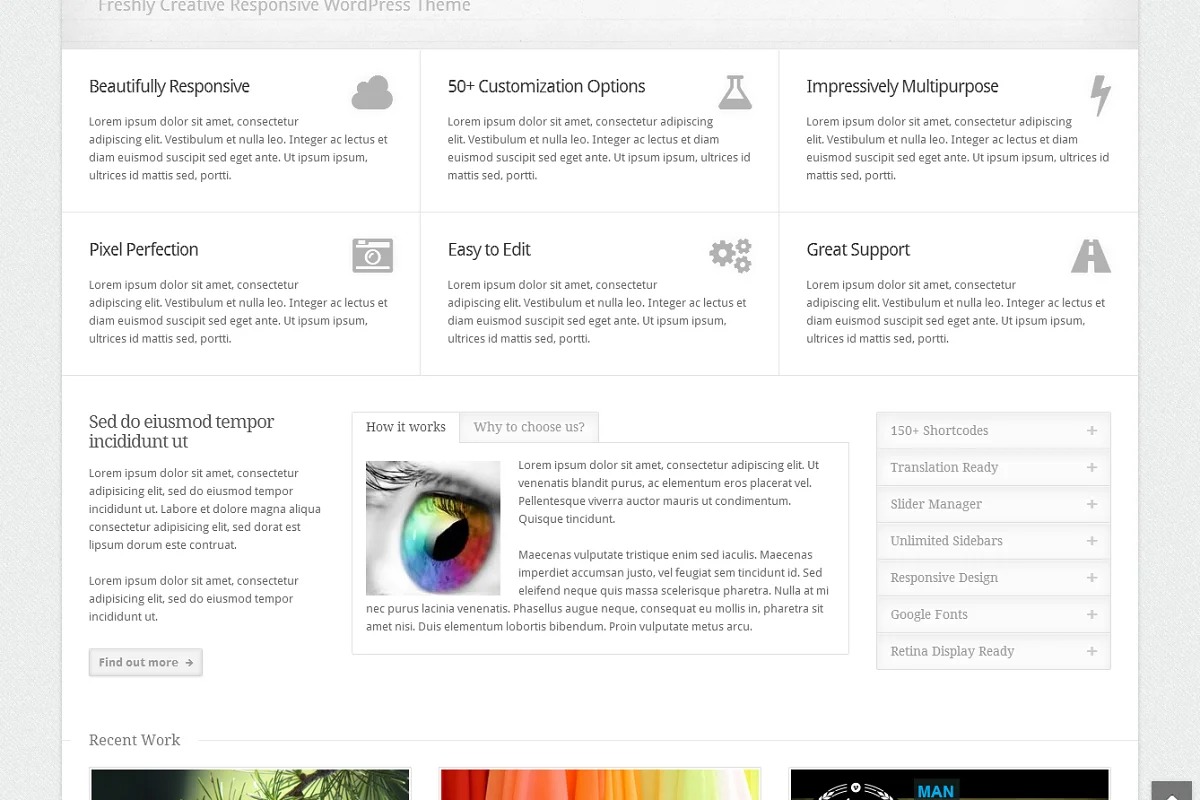Click the camera icon beside Pixel Perfection
The image size is (1200, 800).
(372, 255)
